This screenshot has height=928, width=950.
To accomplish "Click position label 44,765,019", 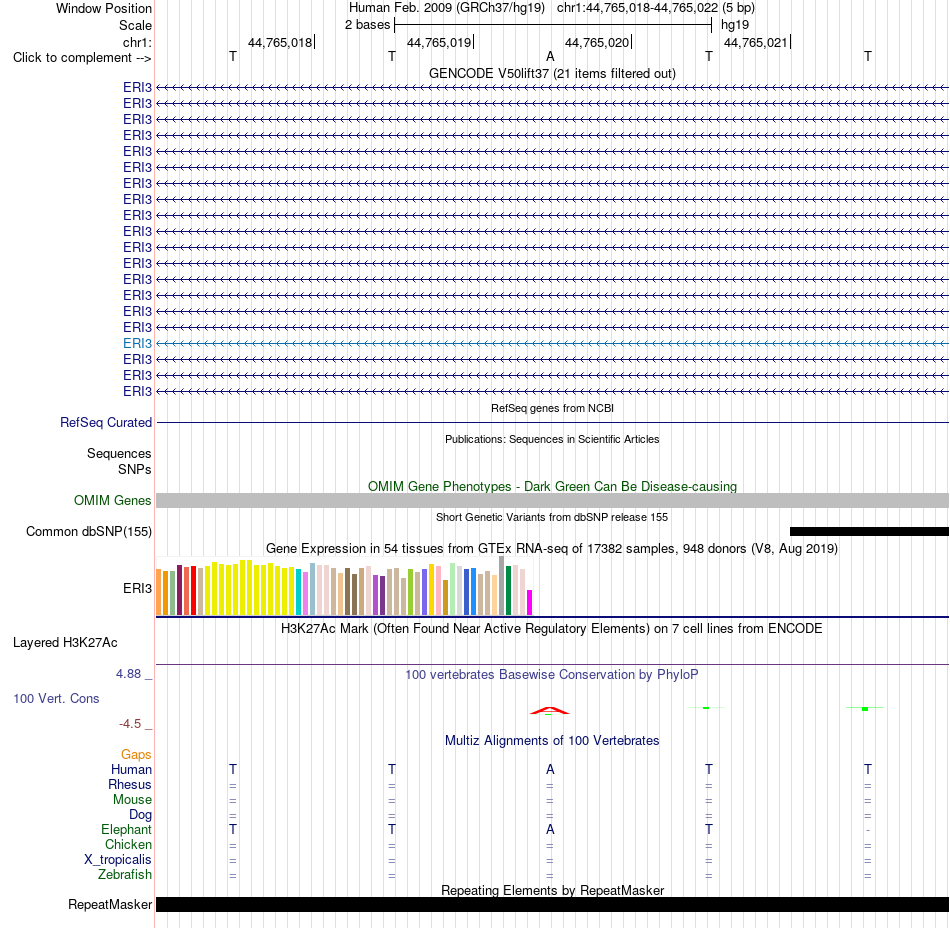I will (x=439, y=42).
